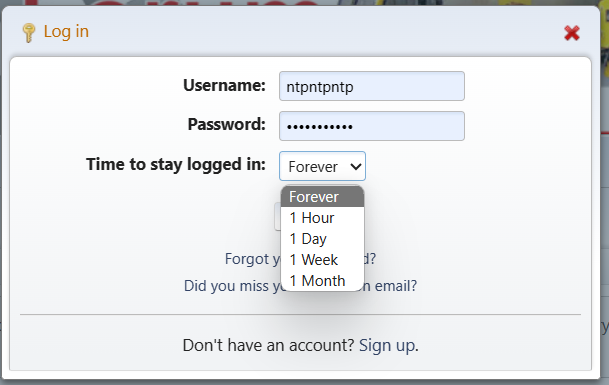The height and width of the screenshot is (385, 609).
Task: Choose 1 Day from the dropdown list
Action: [322, 239]
